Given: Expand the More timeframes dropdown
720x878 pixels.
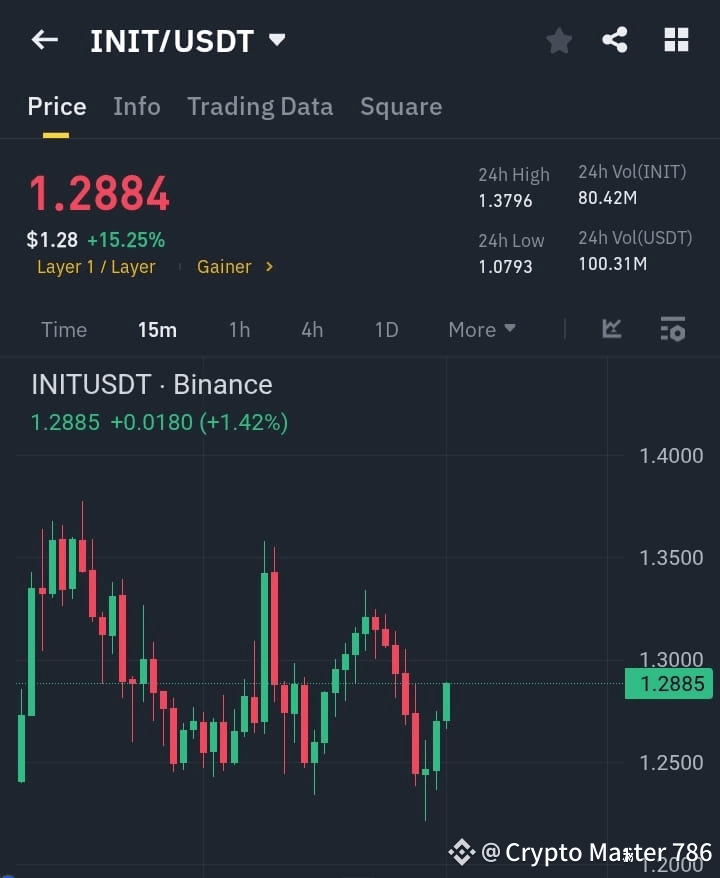Looking at the screenshot, I should click(x=481, y=329).
